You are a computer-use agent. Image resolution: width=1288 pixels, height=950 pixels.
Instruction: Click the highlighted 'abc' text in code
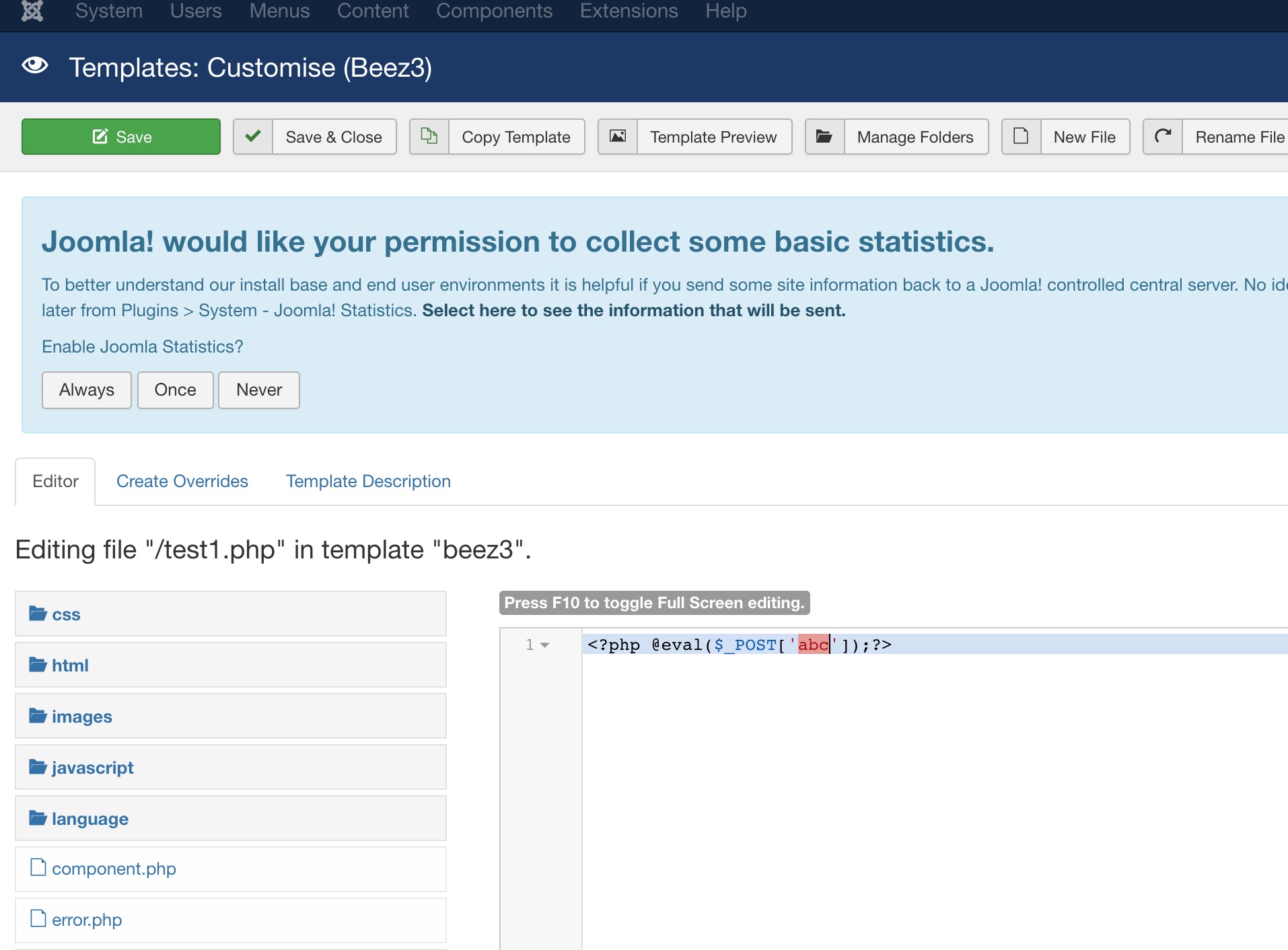(814, 645)
